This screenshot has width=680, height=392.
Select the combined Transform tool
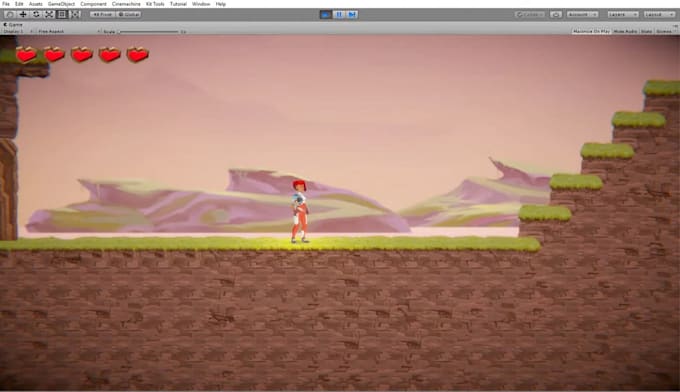point(75,14)
